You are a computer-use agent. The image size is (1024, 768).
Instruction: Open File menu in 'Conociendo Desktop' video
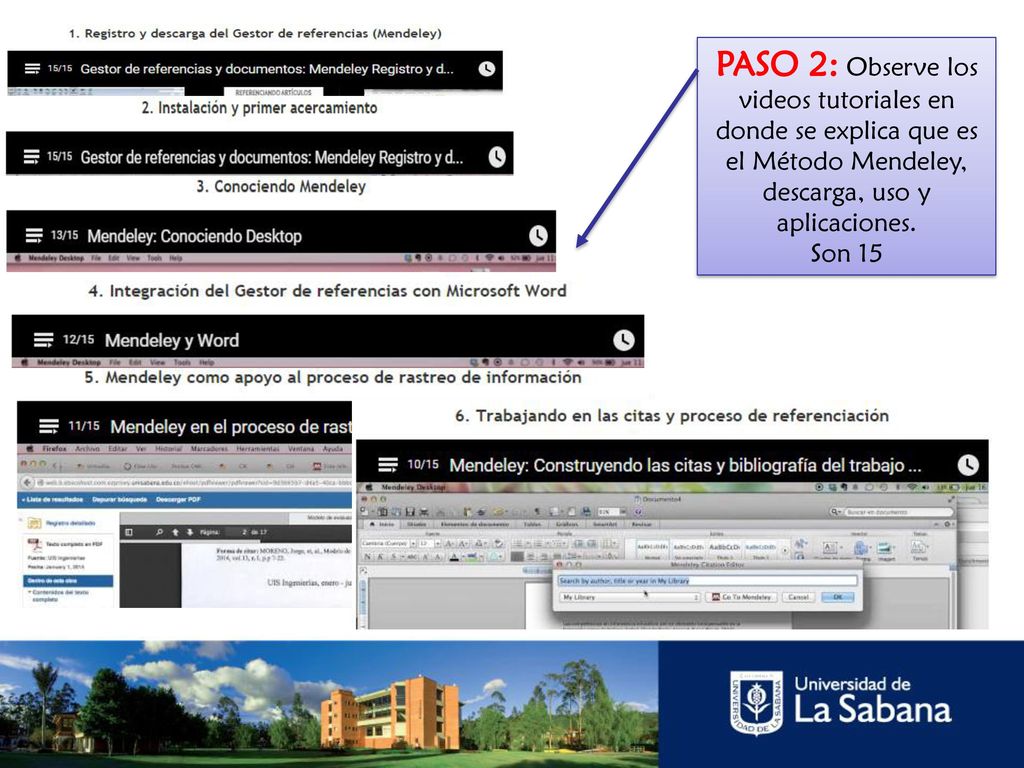96,258
